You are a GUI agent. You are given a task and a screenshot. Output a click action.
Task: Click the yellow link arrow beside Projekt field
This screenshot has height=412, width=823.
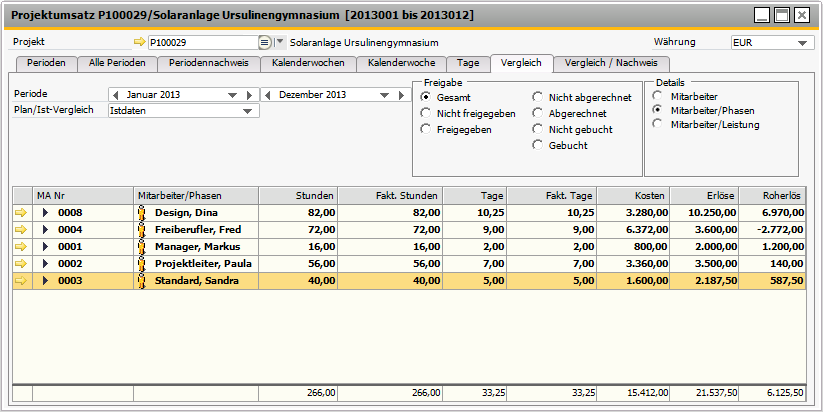click(139, 43)
